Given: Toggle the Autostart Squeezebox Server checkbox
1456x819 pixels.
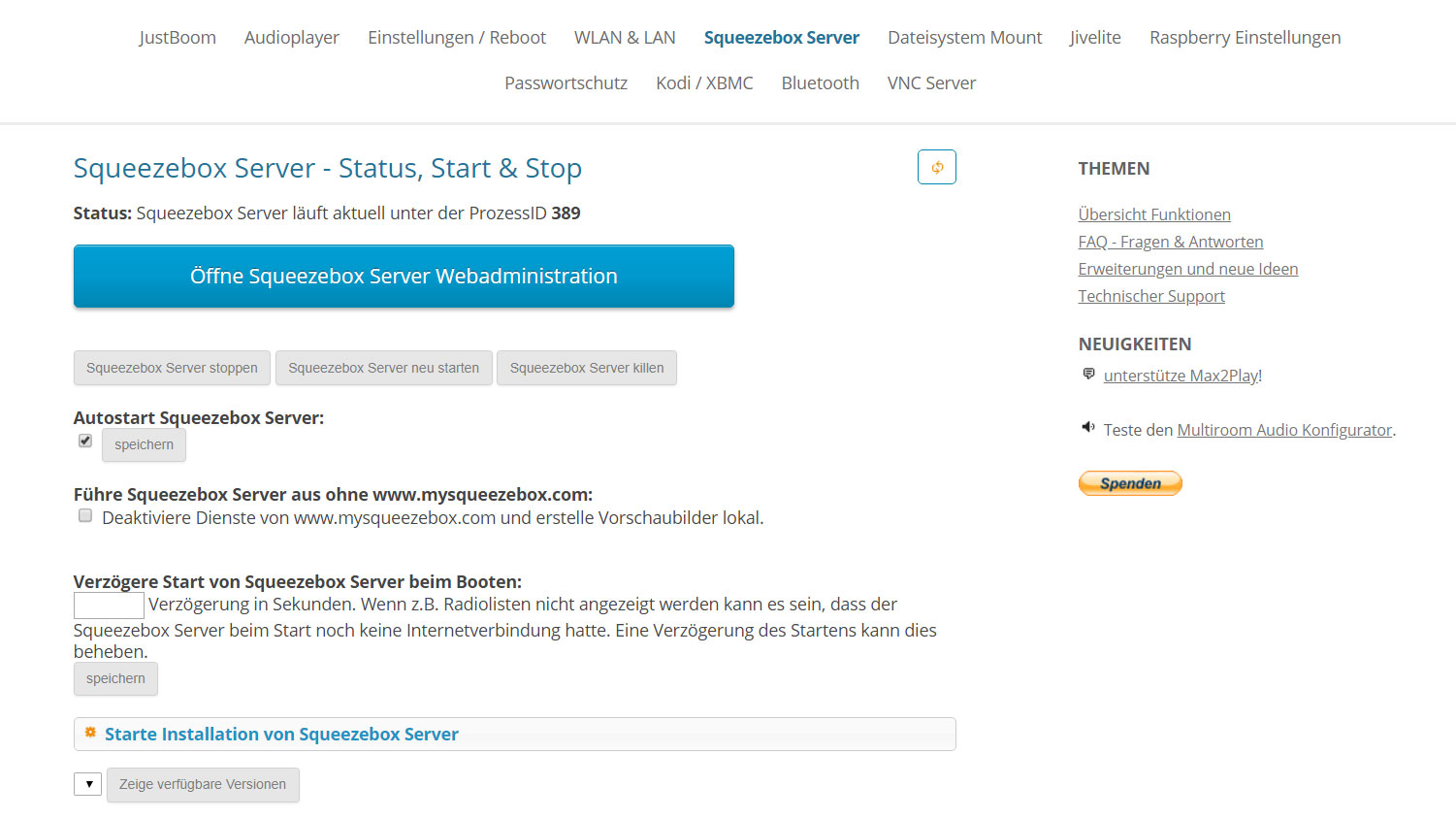Looking at the screenshot, I should 85,441.
